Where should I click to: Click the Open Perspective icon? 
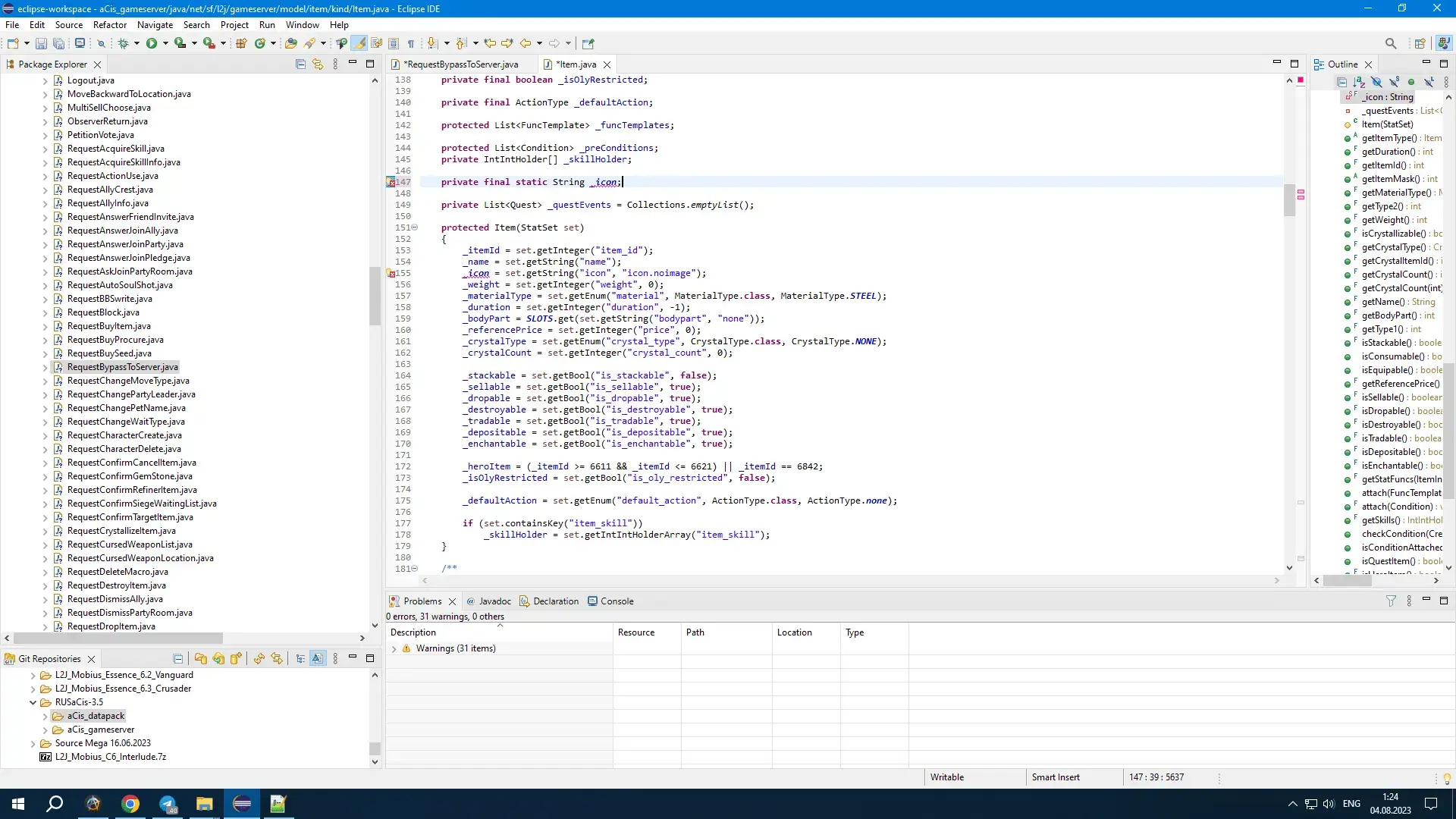[1420, 43]
